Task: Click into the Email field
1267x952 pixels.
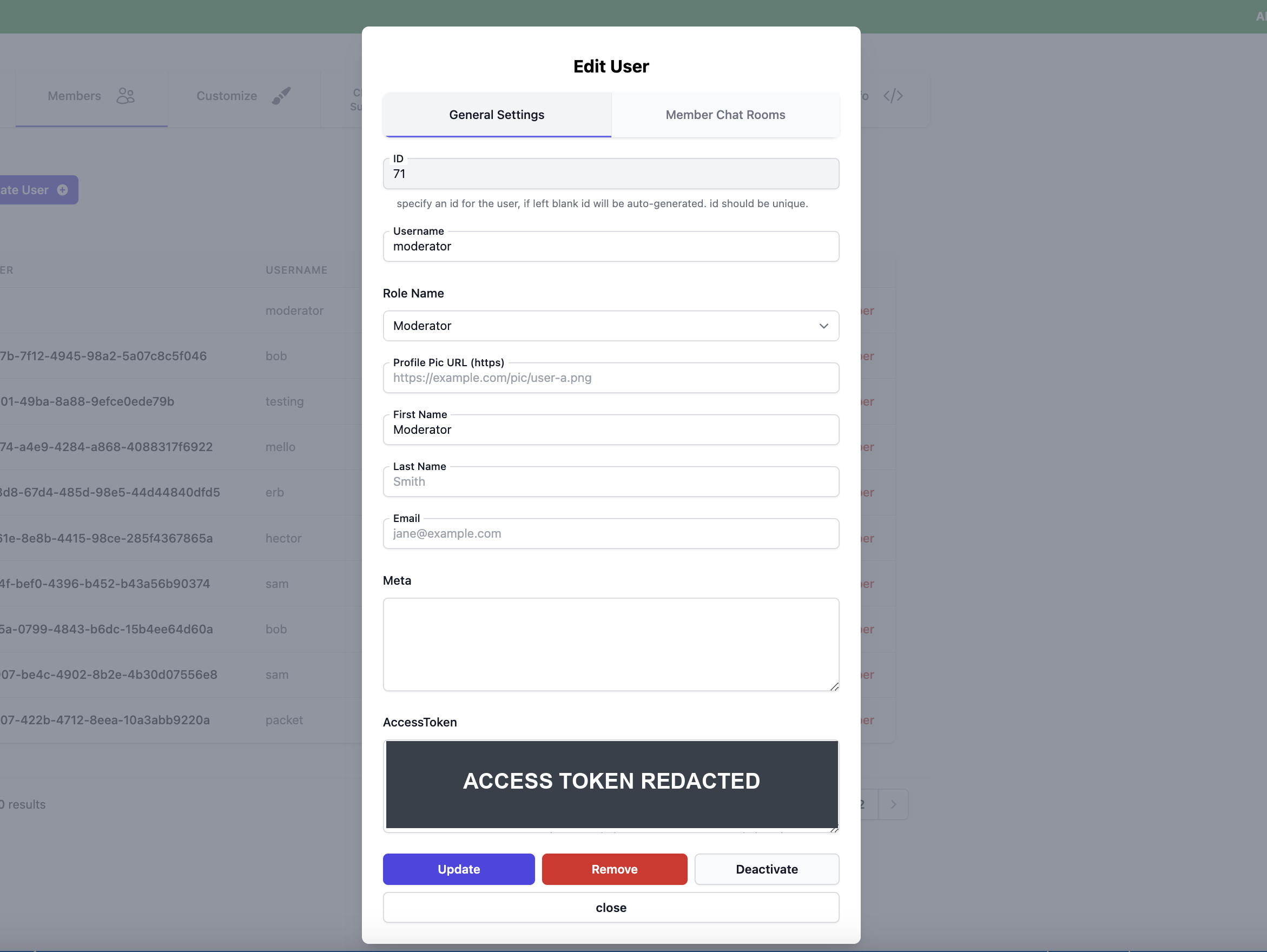Action: coord(611,533)
